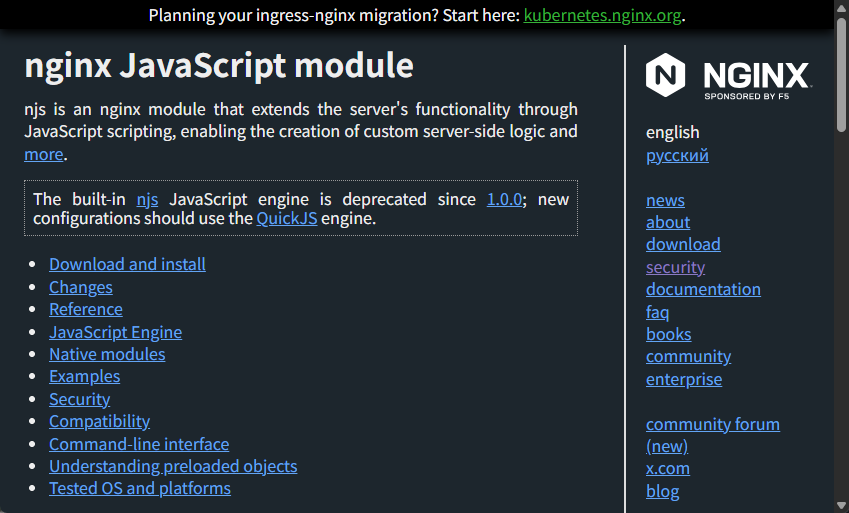The width and height of the screenshot is (849, 513).
Task: Go to the community sidebar link
Action: pyautogui.click(x=688, y=356)
